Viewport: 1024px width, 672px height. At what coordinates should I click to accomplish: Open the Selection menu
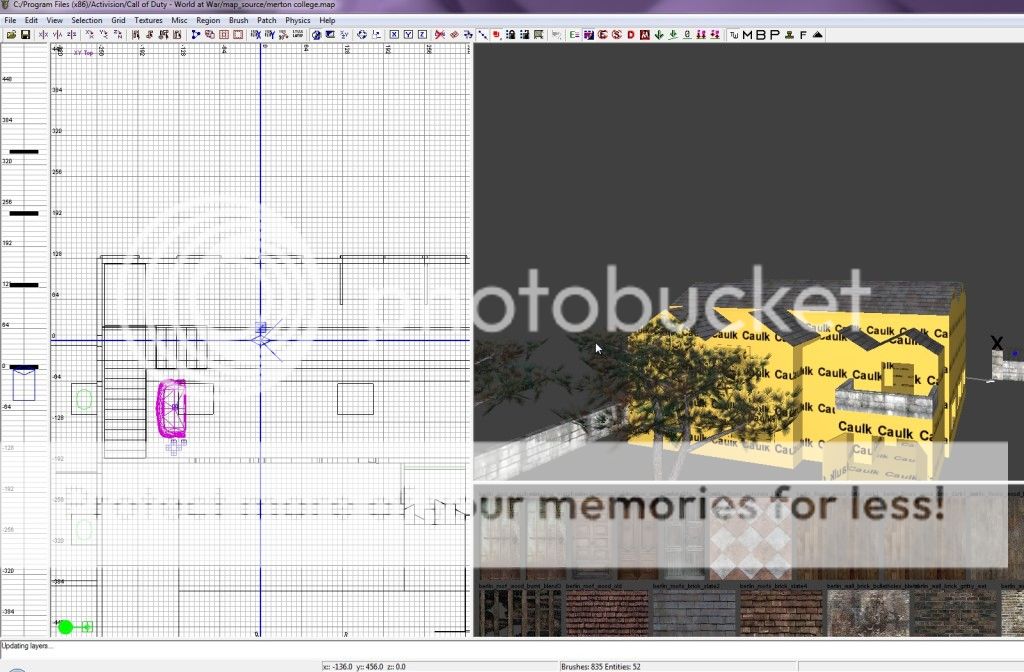86,20
